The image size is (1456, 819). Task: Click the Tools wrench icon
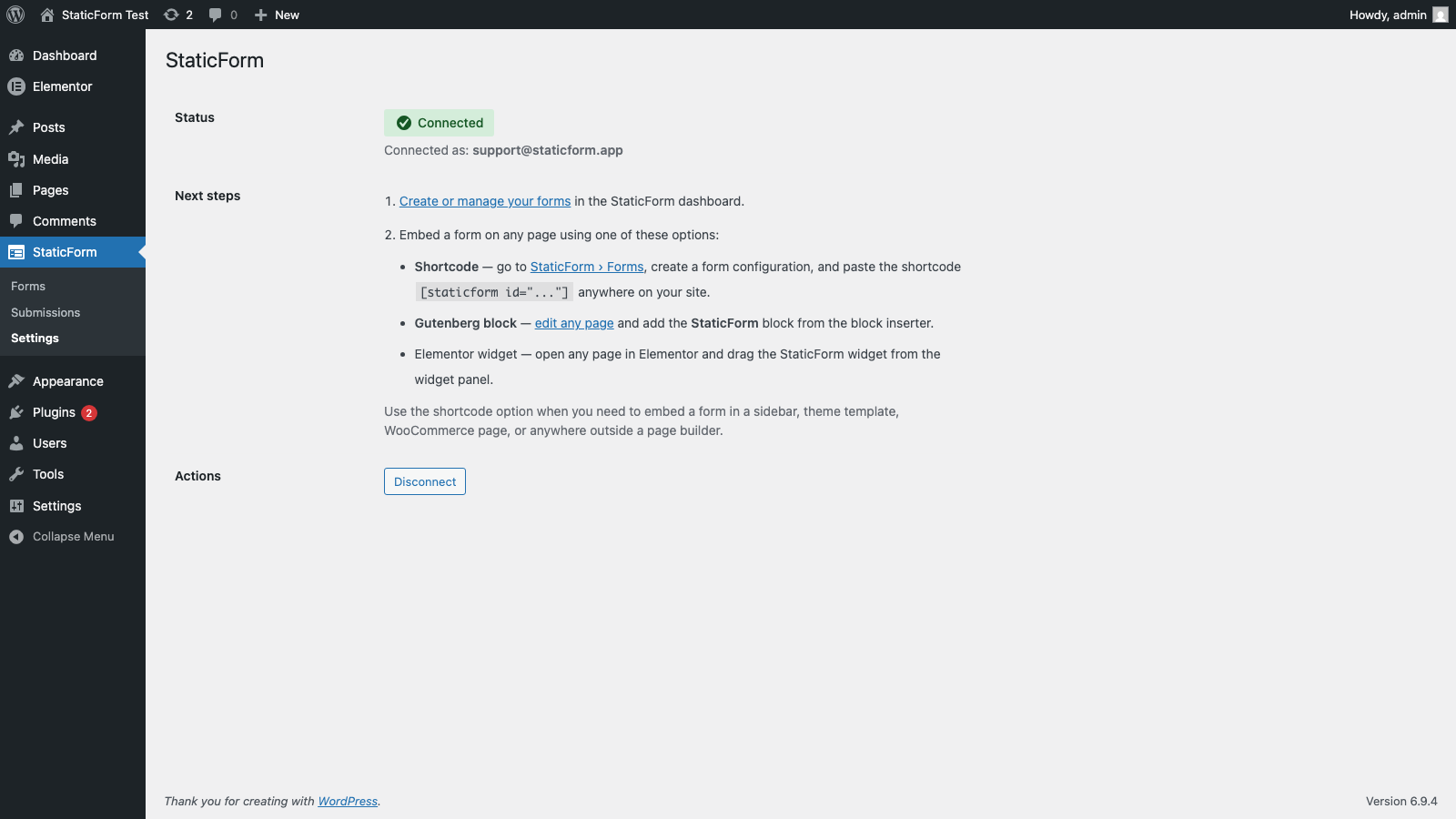pyautogui.click(x=16, y=474)
